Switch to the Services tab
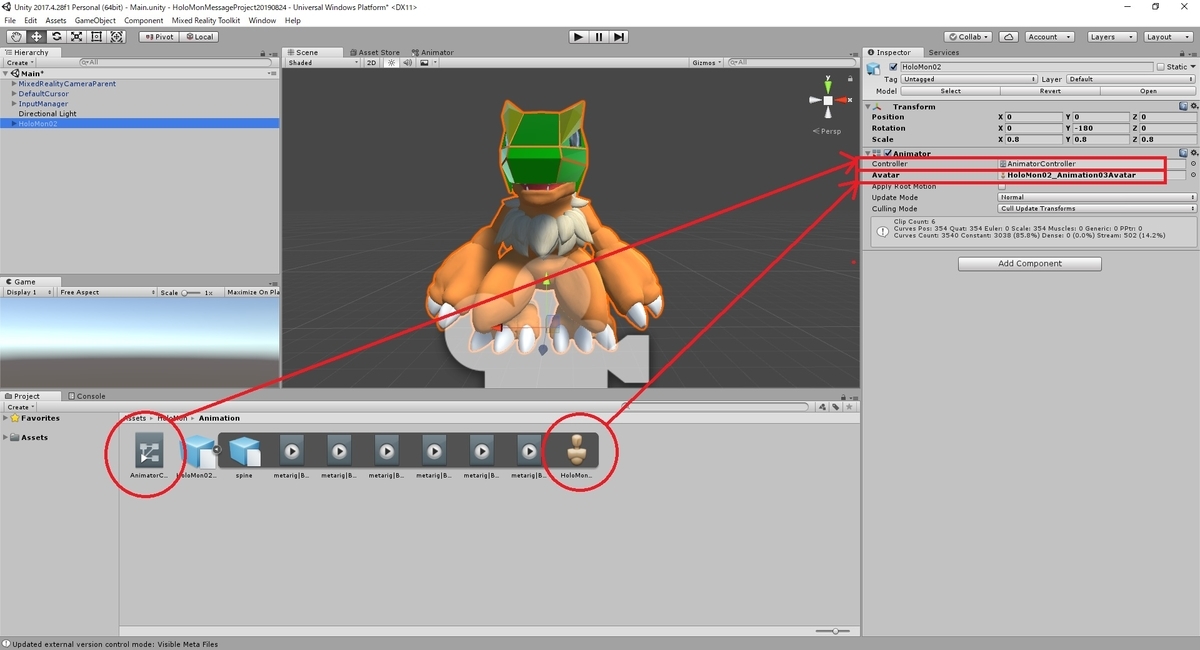This screenshot has height=650, width=1200. coord(943,52)
